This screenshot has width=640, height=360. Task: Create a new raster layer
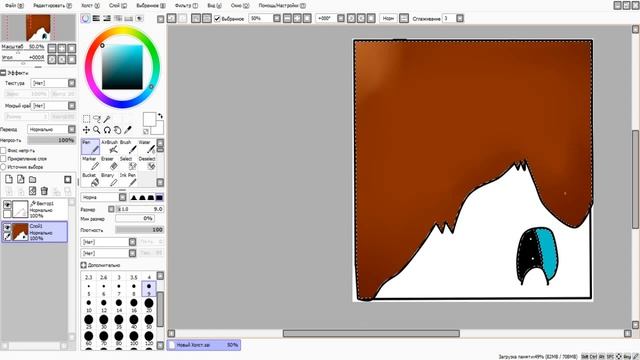click(9, 179)
